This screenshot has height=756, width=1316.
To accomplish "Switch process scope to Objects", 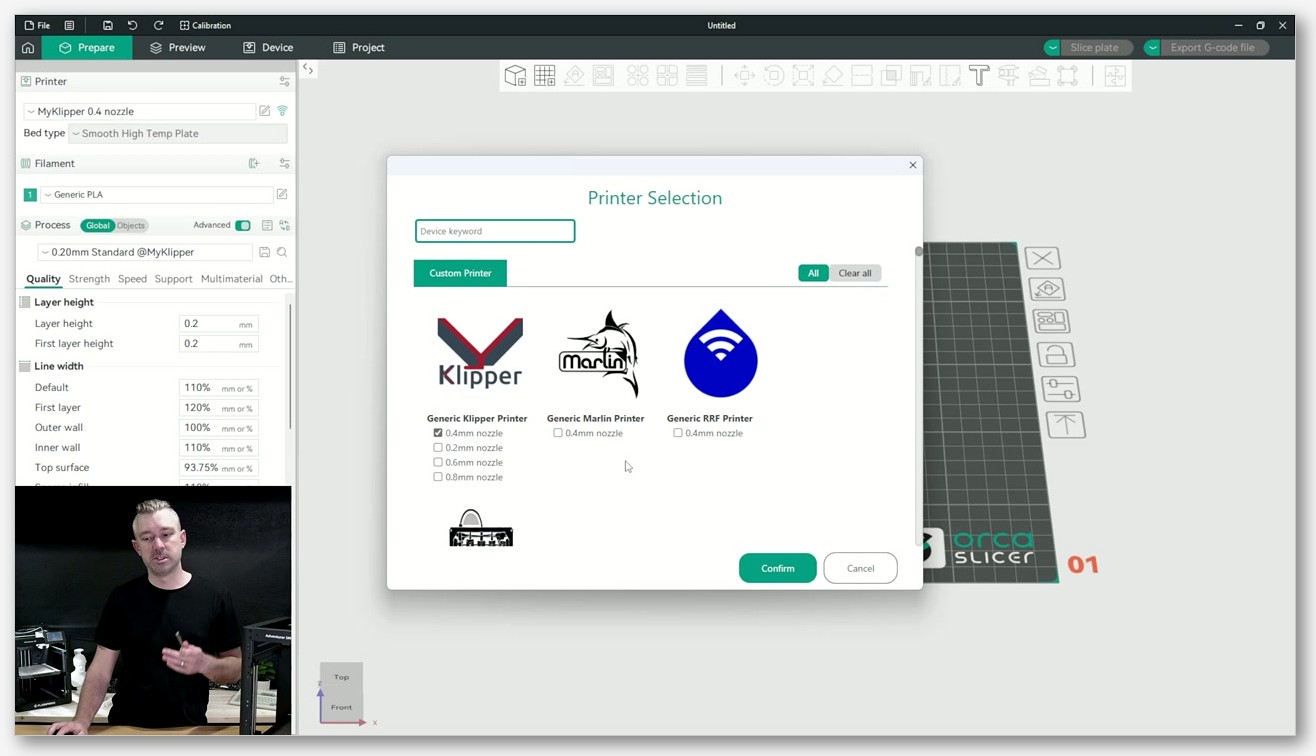I will coord(131,225).
